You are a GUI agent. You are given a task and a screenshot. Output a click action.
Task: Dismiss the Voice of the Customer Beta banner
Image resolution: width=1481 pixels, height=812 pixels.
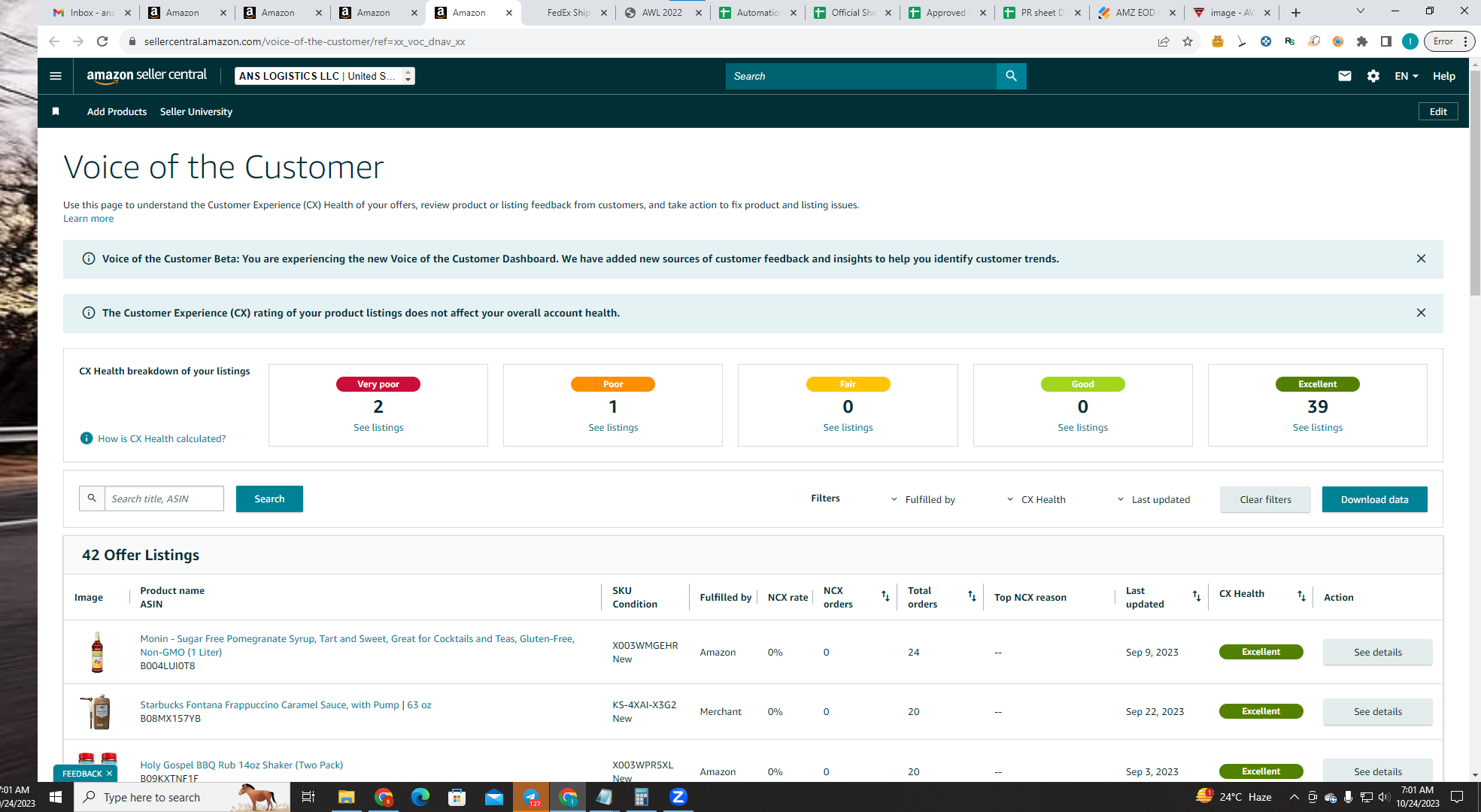click(1421, 259)
